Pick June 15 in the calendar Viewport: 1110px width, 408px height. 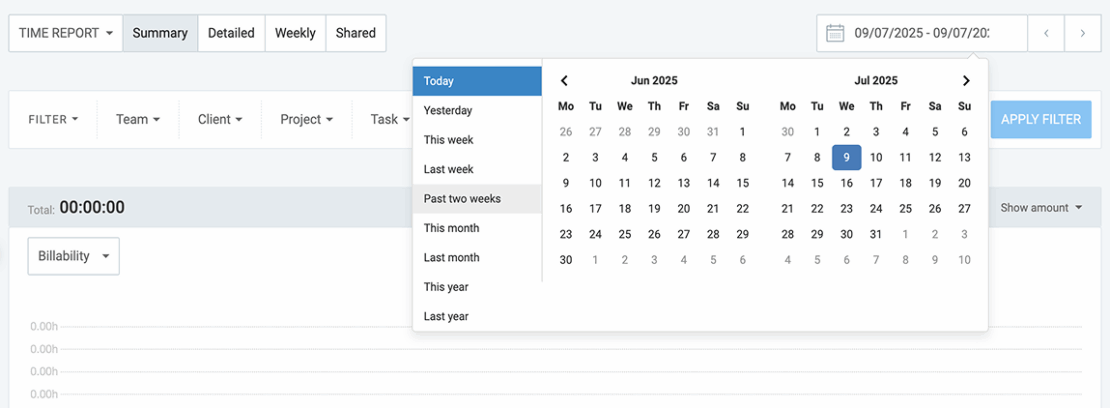pyautogui.click(x=742, y=183)
